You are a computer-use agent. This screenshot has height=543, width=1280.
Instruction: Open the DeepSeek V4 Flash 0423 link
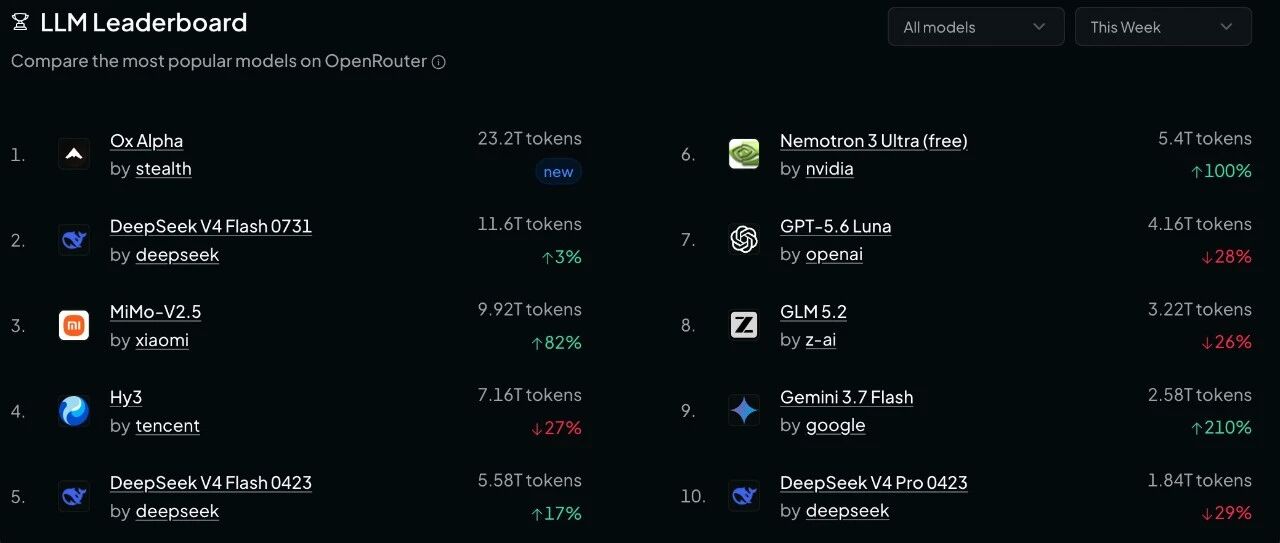point(211,482)
